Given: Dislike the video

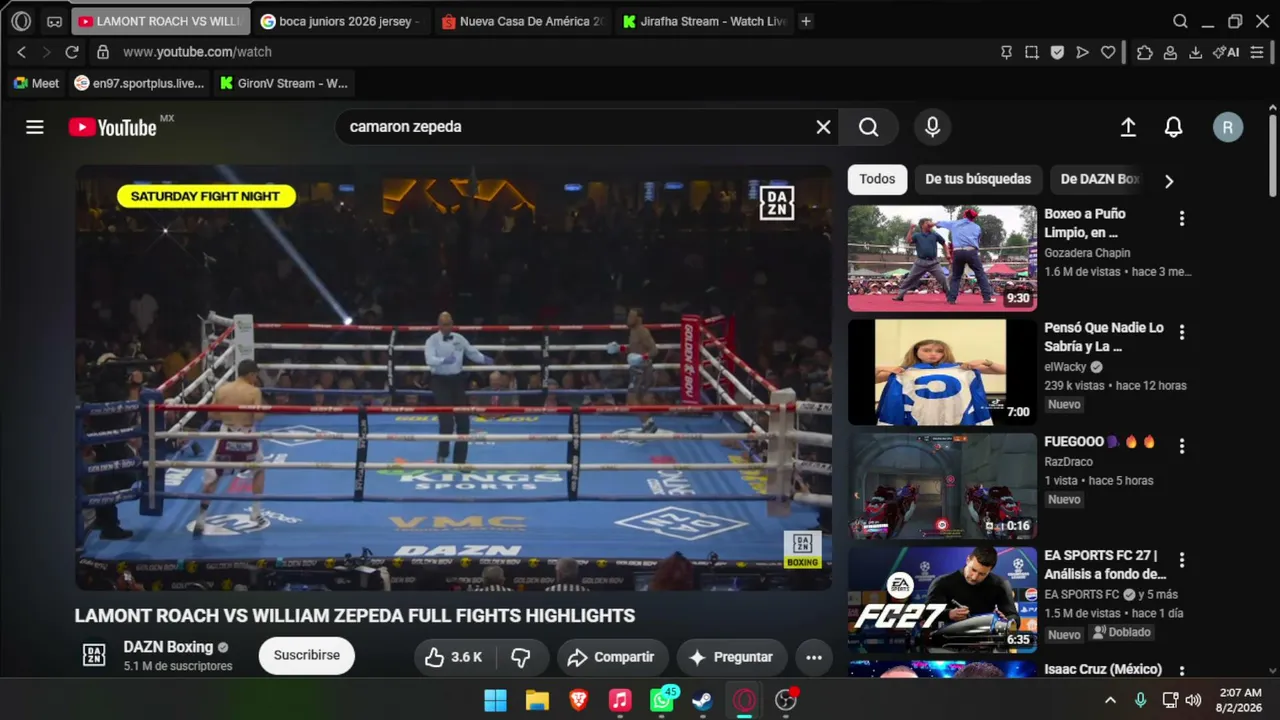Looking at the screenshot, I should coord(521,657).
